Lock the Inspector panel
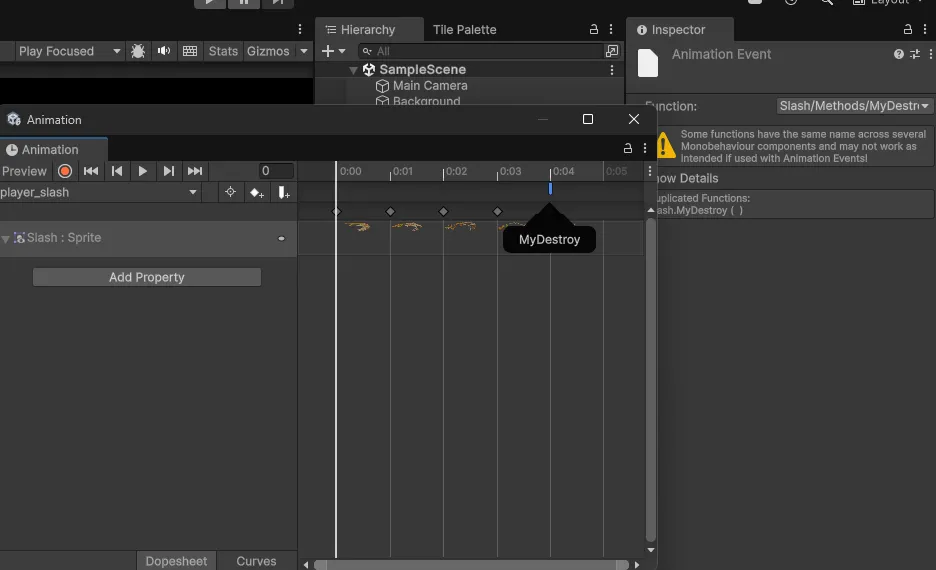 [x=907, y=29]
